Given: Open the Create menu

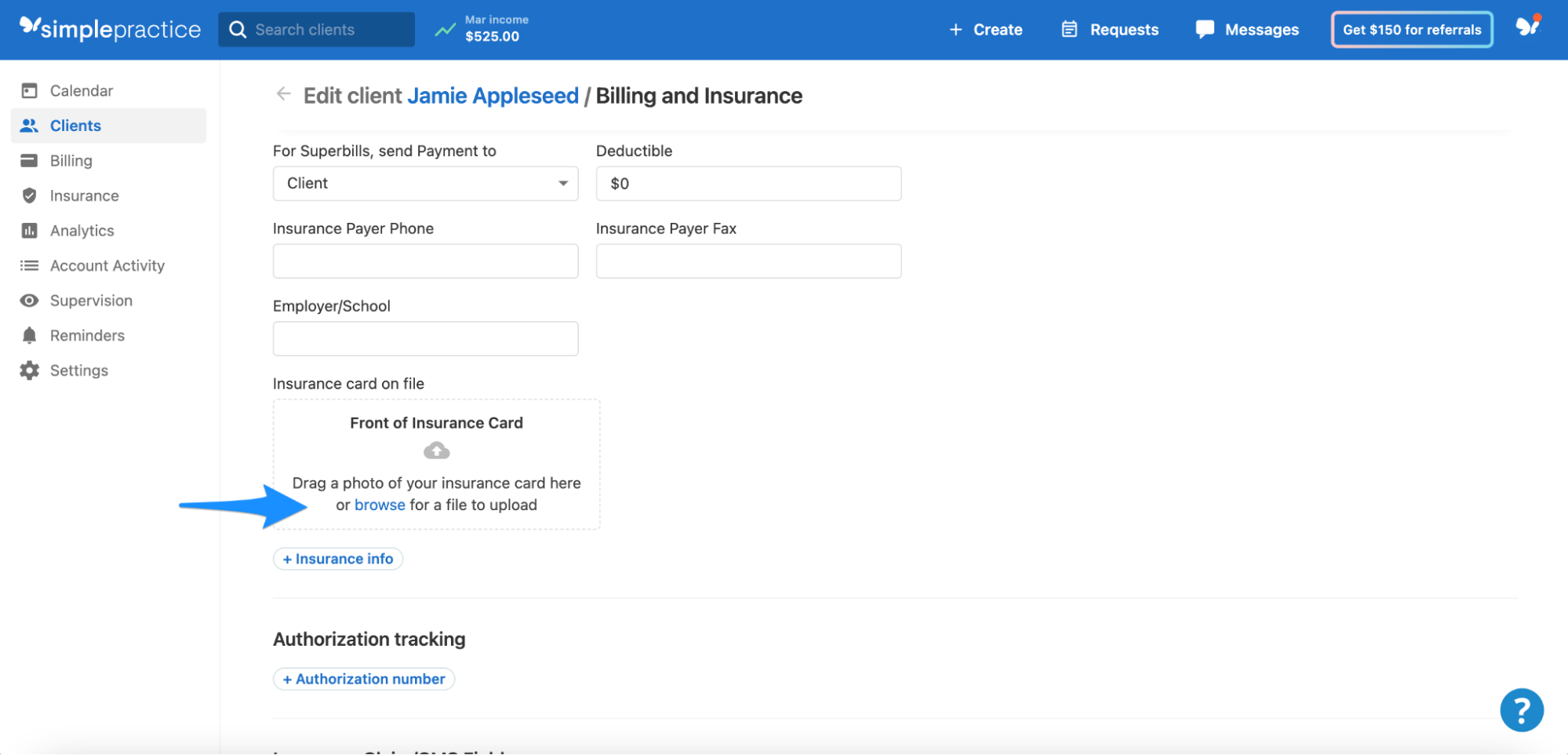Looking at the screenshot, I should (x=986, y=29).
